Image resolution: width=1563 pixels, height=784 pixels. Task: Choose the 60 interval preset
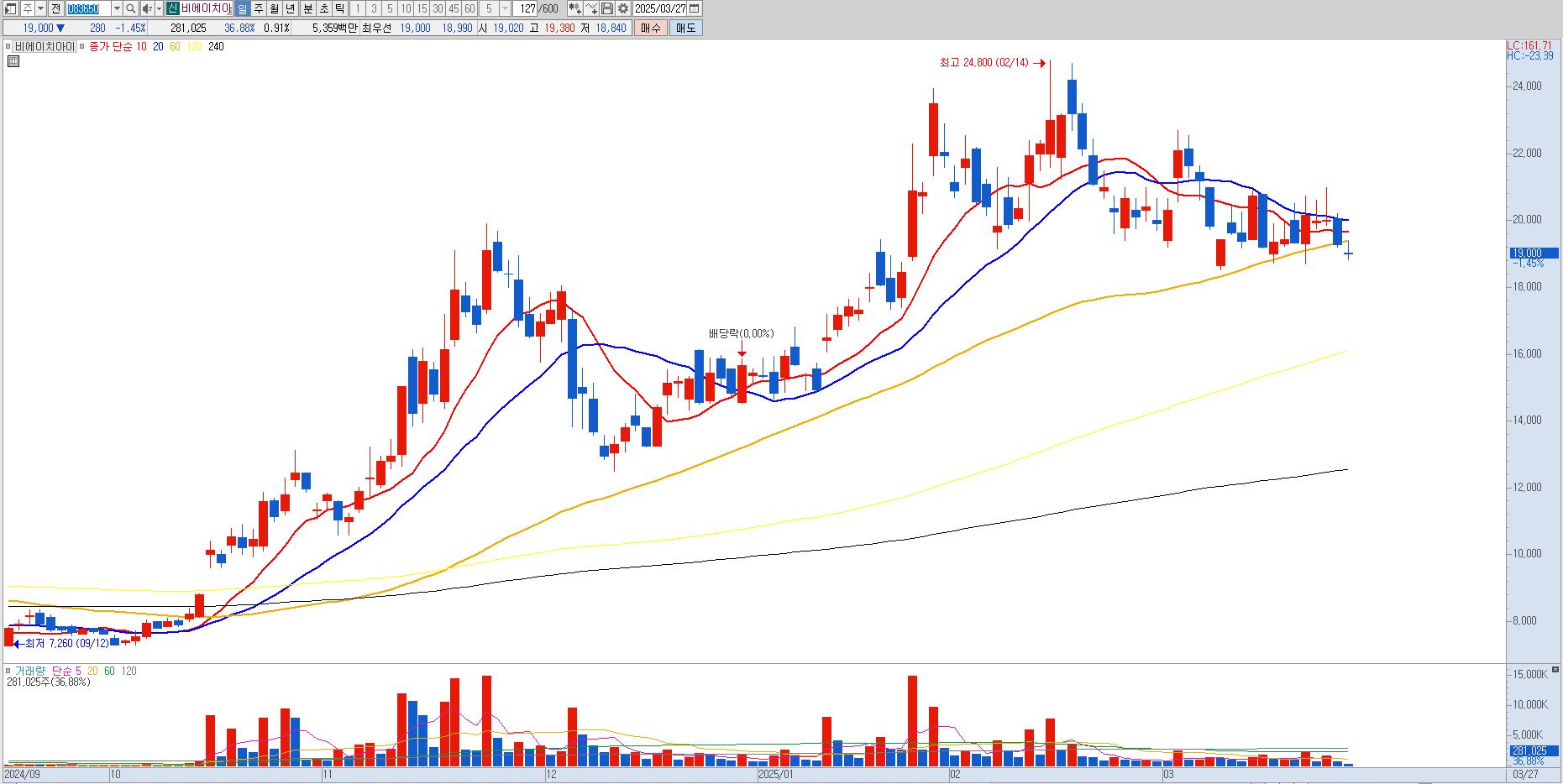click(469, 8)
